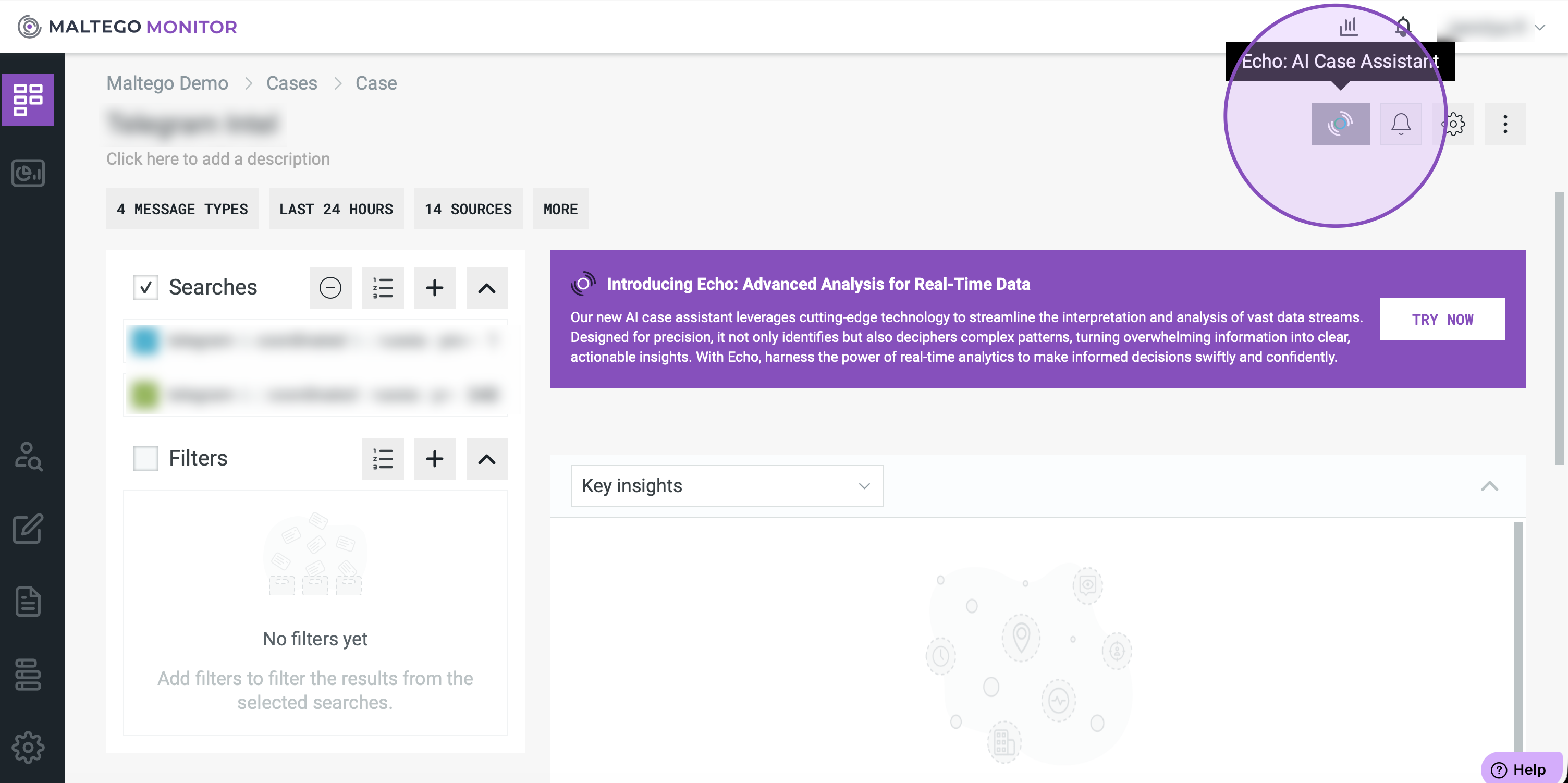Viewport: 1568px width, 783px height.
Task: Open the dashboard grid sidebar icon
Action: (x=28, y=100)
